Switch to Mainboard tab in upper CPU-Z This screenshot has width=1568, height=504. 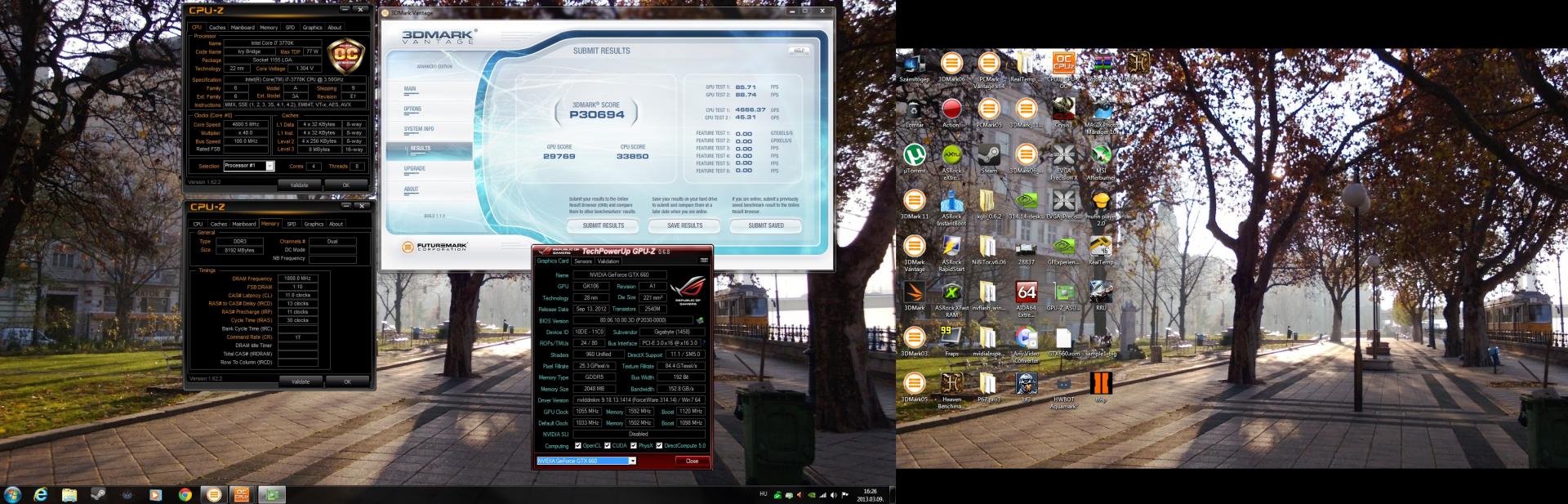pos(243,27)
